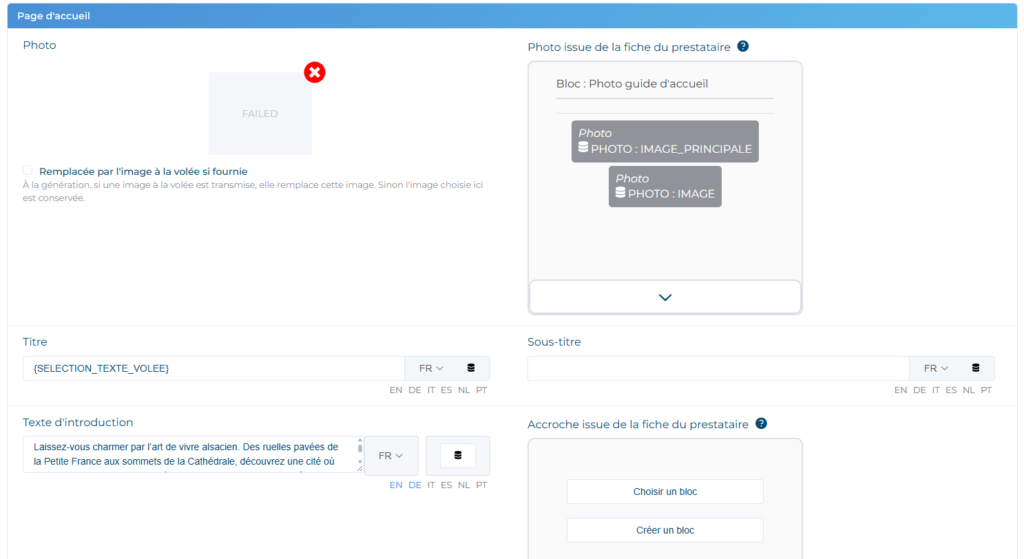Select EN language under Titre

[396, 390]
